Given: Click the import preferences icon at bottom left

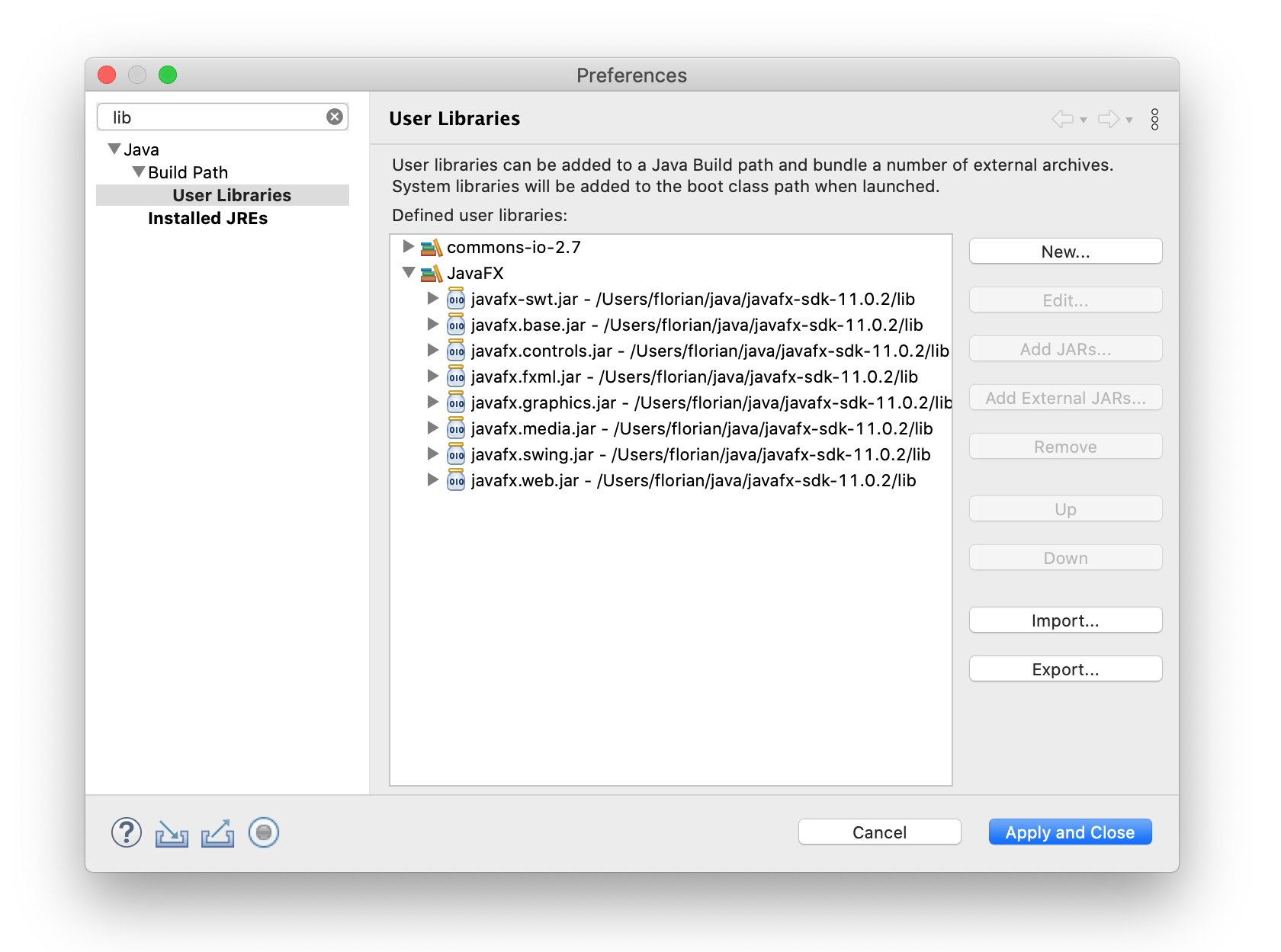Looking at the screenshot, I should click(x=172, y=834).
